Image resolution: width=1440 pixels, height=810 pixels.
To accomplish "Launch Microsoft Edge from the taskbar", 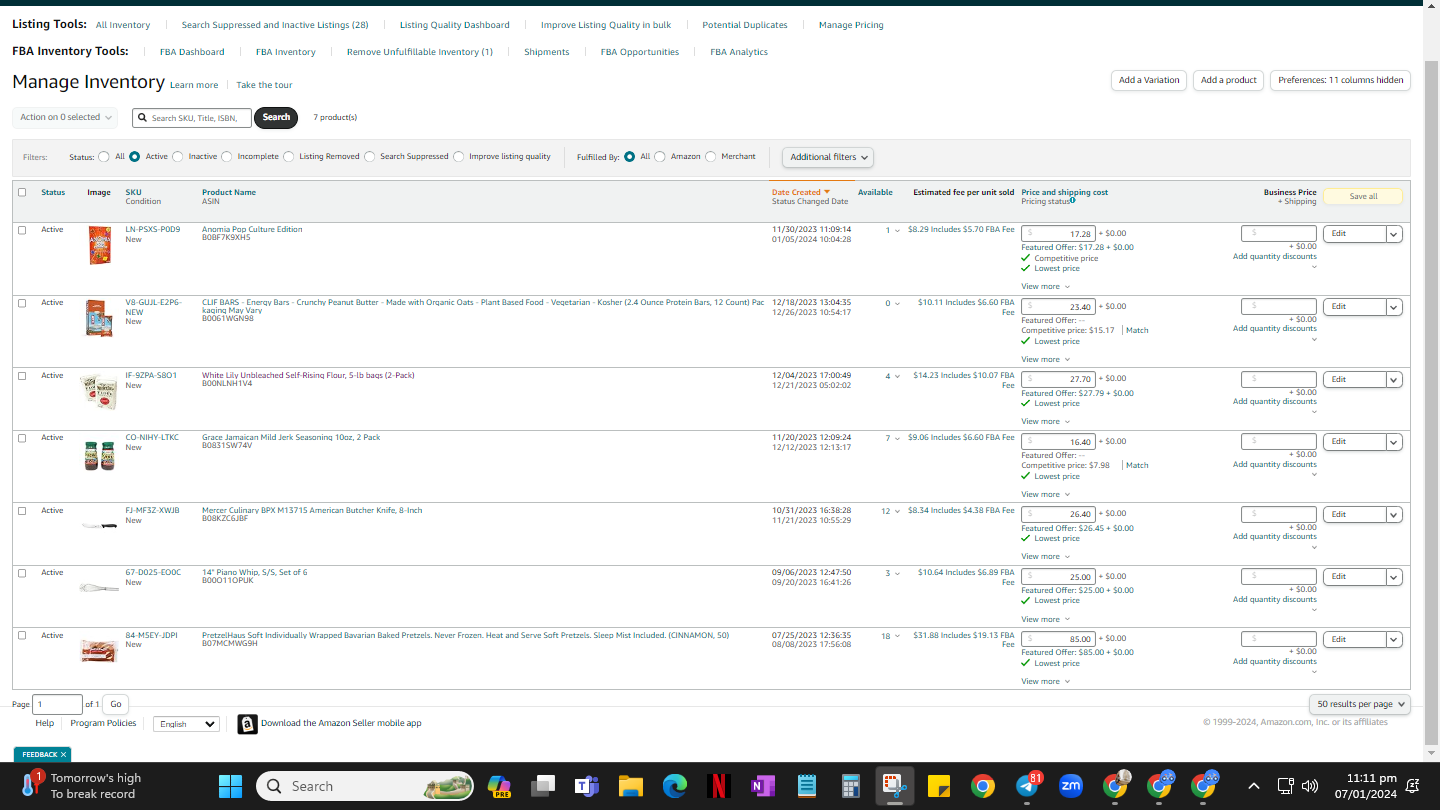I will 674,787.
